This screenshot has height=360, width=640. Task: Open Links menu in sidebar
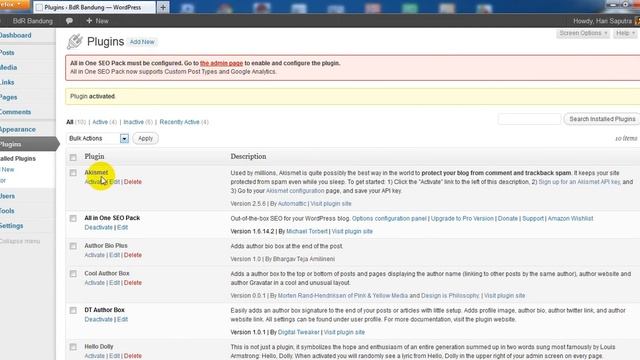[7, 82]
